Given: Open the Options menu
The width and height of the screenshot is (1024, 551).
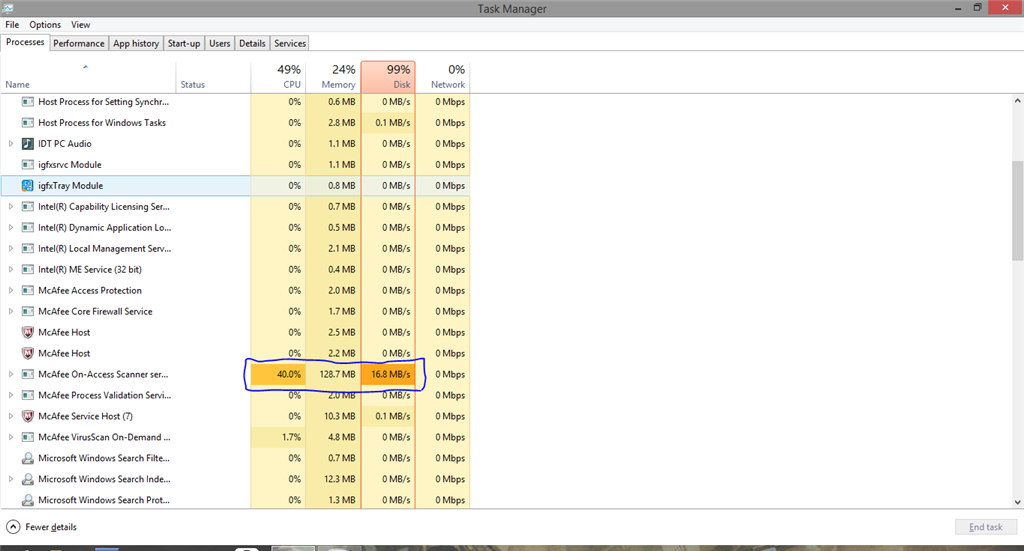Looking at the screenshot, I should coord(45,25).
